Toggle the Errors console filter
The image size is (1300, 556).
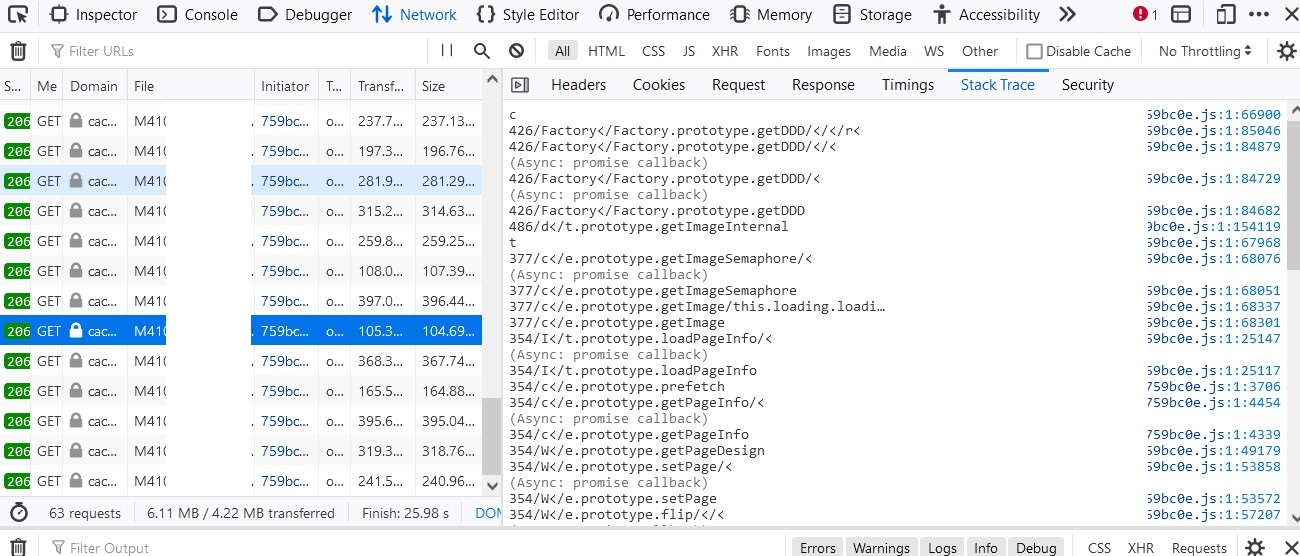click(817, 547)
